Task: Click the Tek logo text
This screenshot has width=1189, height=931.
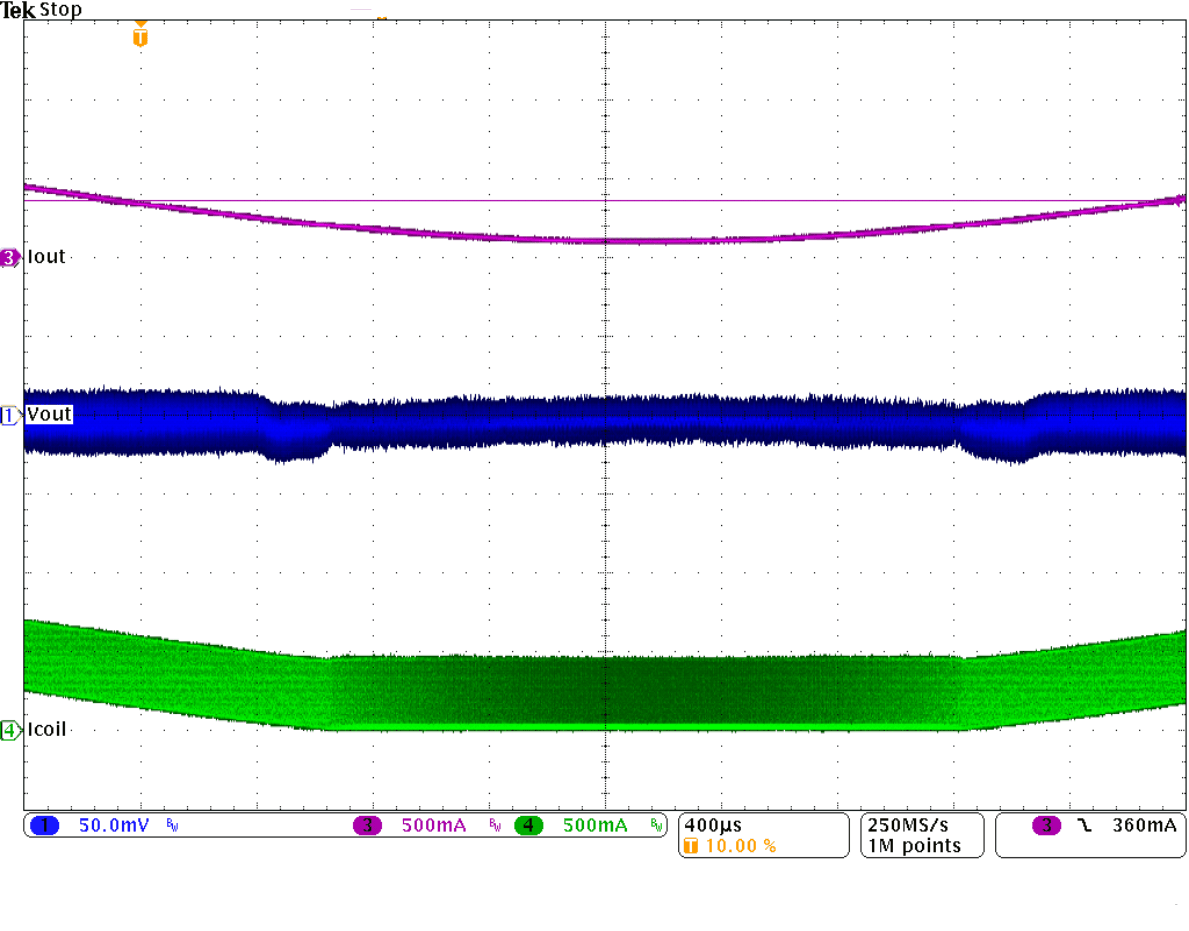Action: 16,9
